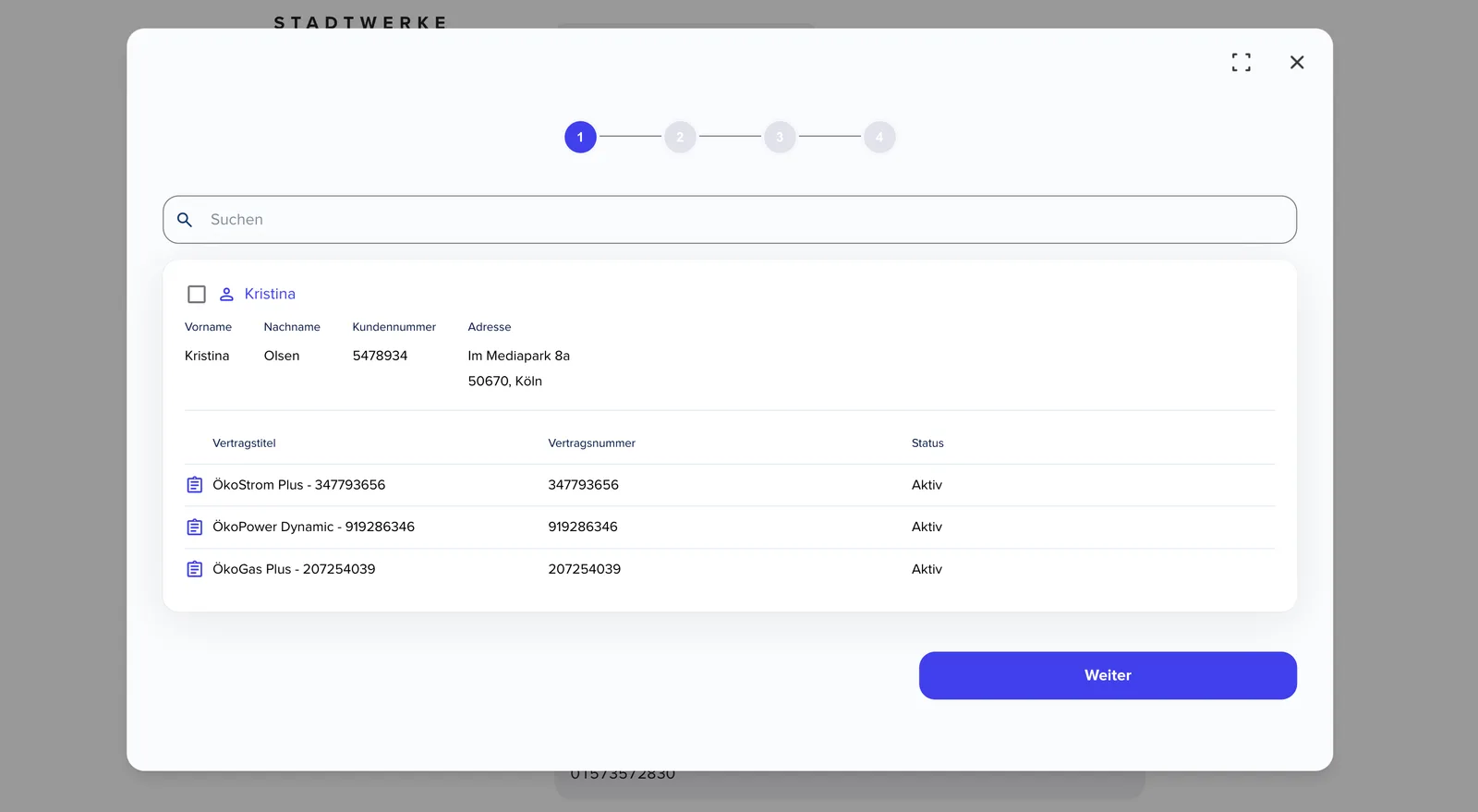
Task: Click Vertragsnummer value 347793656
Action: click(x=584, y=485)
